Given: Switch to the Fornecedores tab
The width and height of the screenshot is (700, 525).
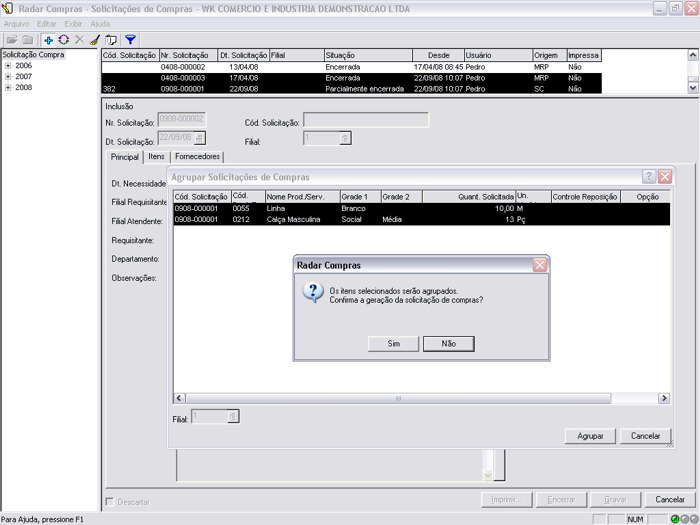Looking at the screenshot, I should pos(197,157).
